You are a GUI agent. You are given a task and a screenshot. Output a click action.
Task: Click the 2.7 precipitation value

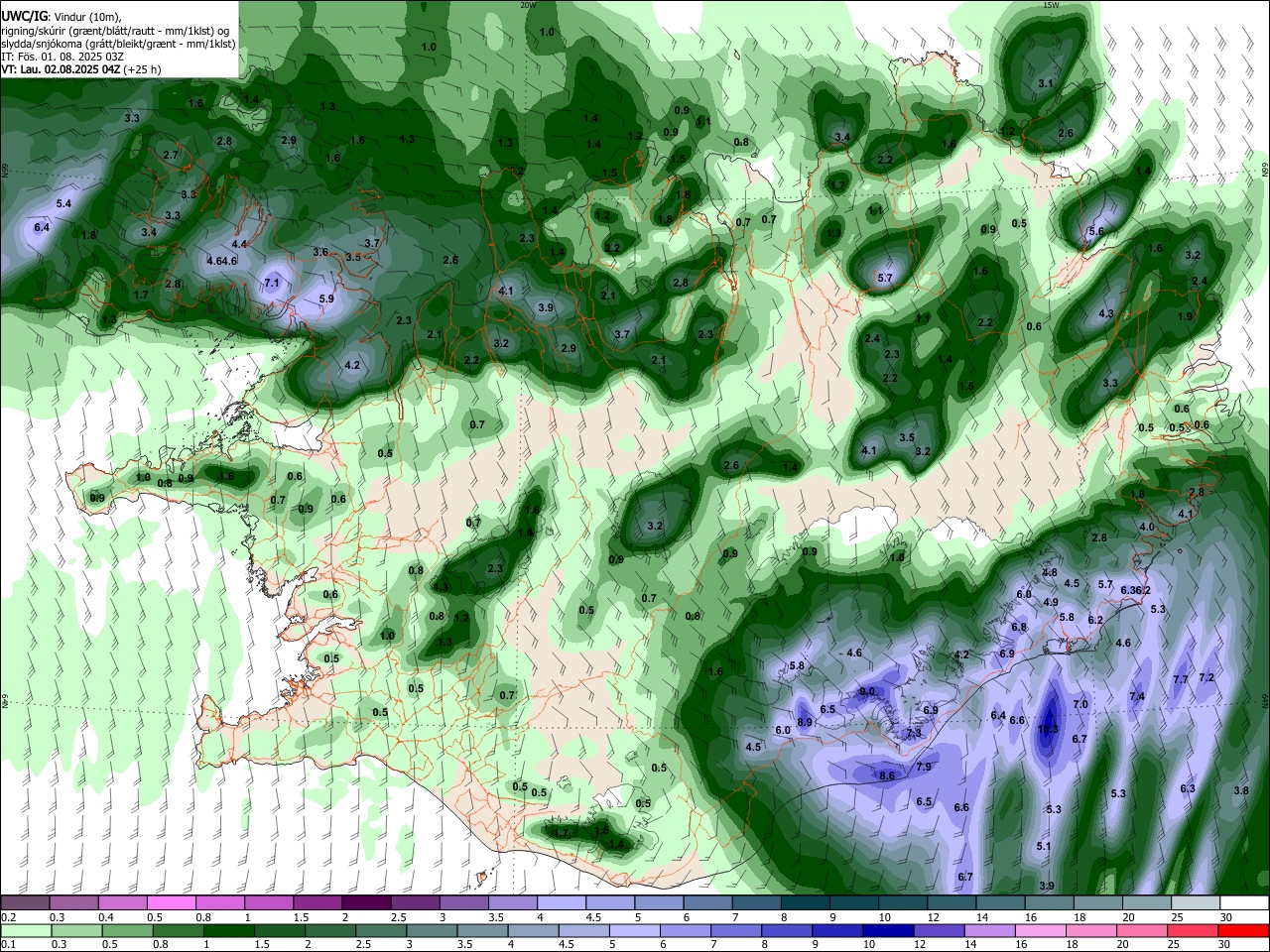[x=170, y=155]
